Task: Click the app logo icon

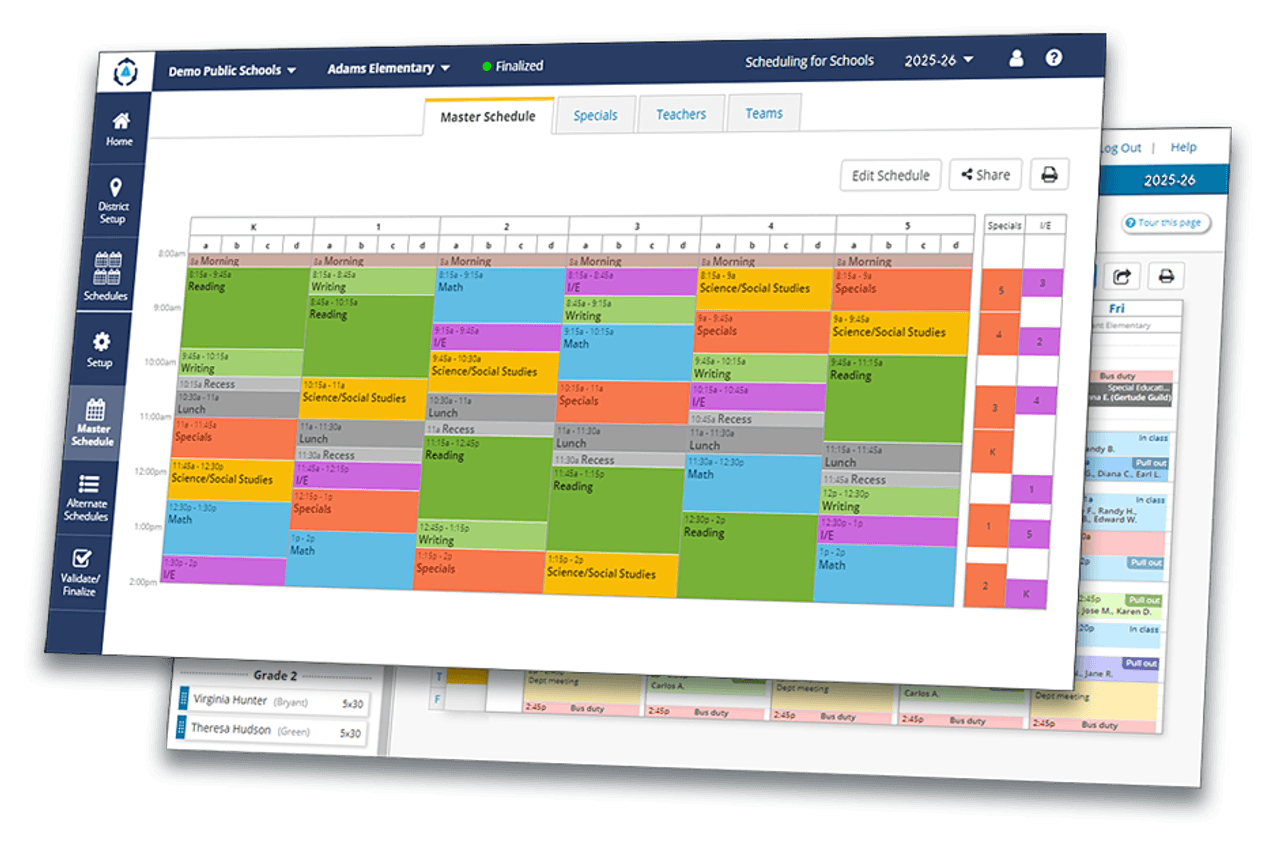Action: tap(126, 72)
